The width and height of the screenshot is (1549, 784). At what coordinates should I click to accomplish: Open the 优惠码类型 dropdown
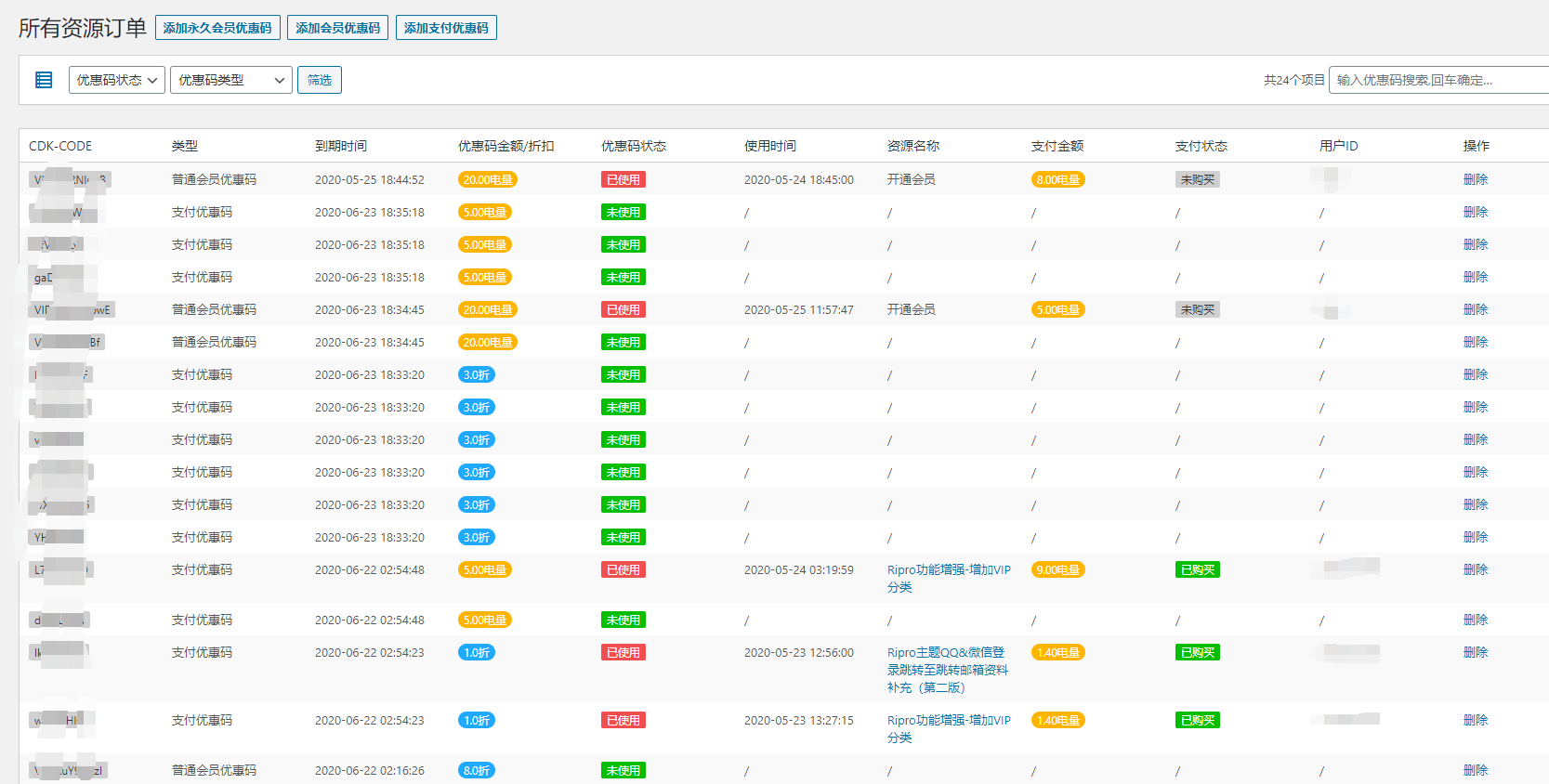pos(231,80)
